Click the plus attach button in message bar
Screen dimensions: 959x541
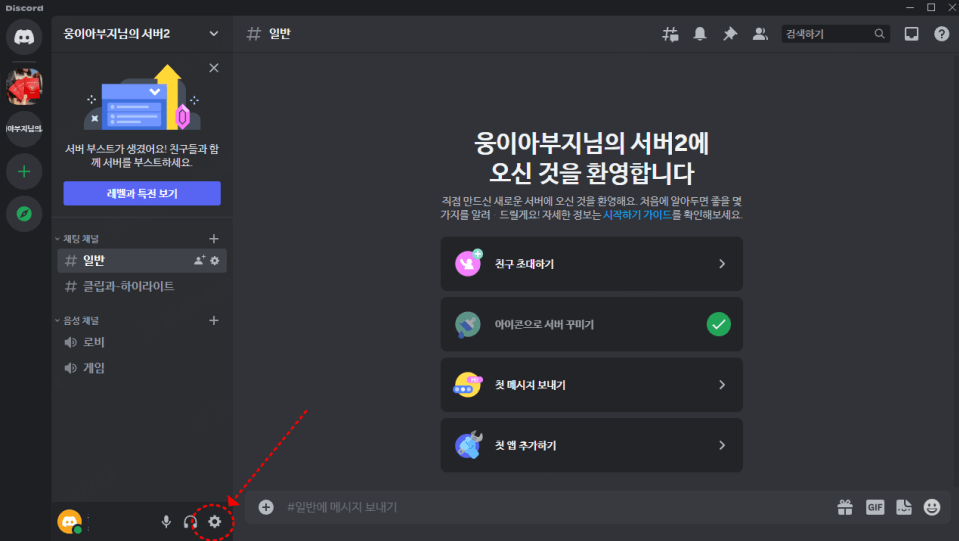pyautogui.click(x=266, y=507)
